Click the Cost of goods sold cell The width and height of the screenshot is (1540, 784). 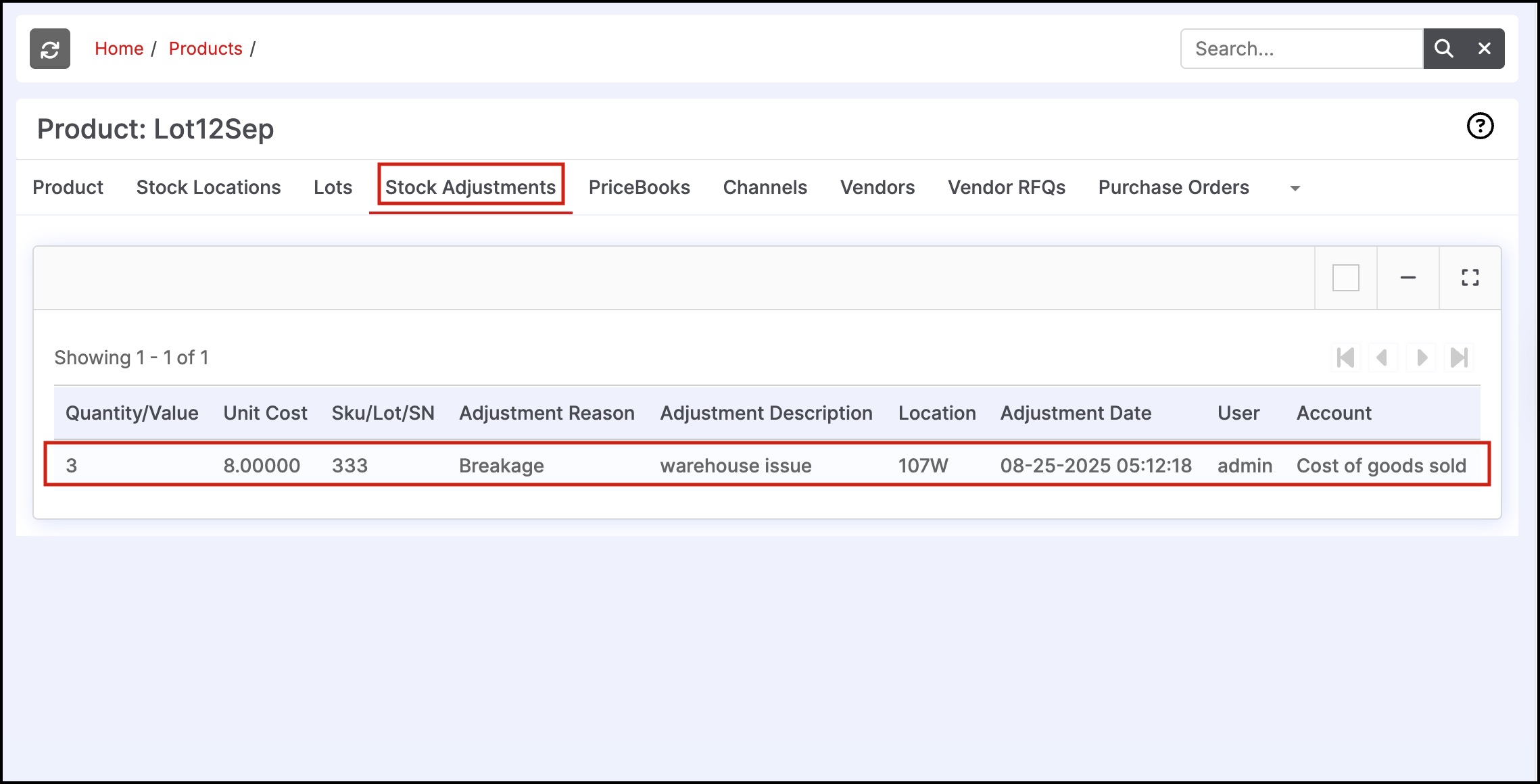click(1381, 466)
